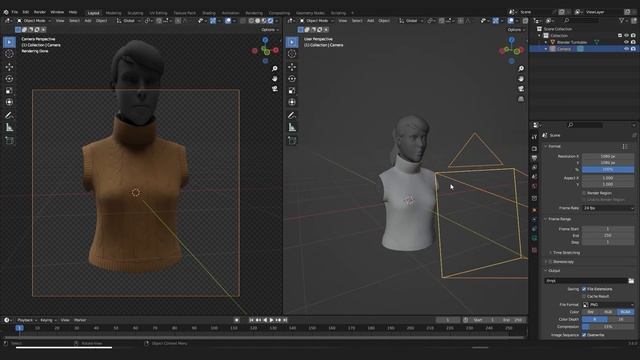Open the Render menu

pos(40,12)
